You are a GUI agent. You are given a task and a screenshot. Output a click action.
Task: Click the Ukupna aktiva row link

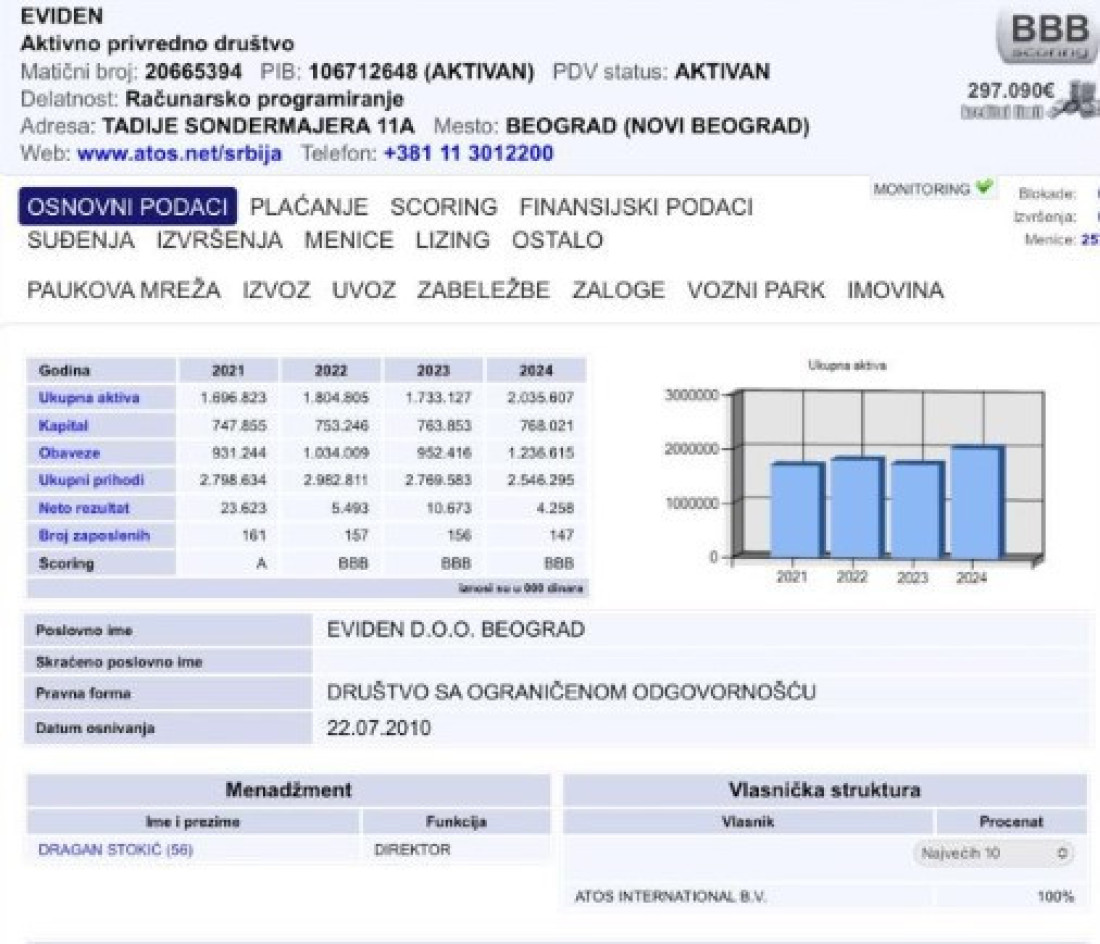88,398
